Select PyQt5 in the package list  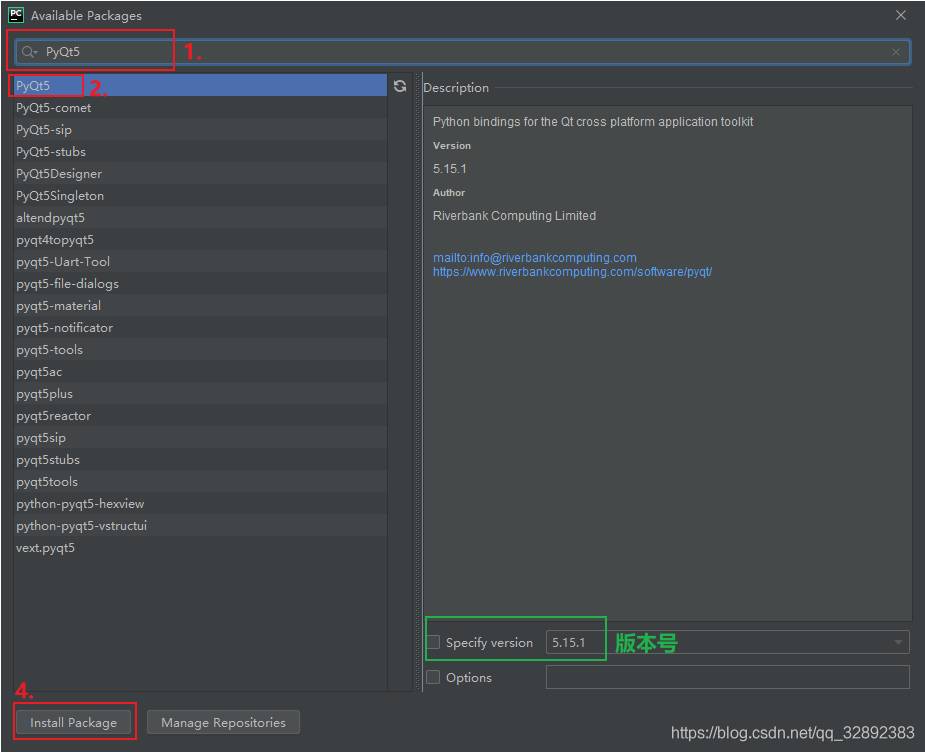pyautogui.click(x=33, y=86)
